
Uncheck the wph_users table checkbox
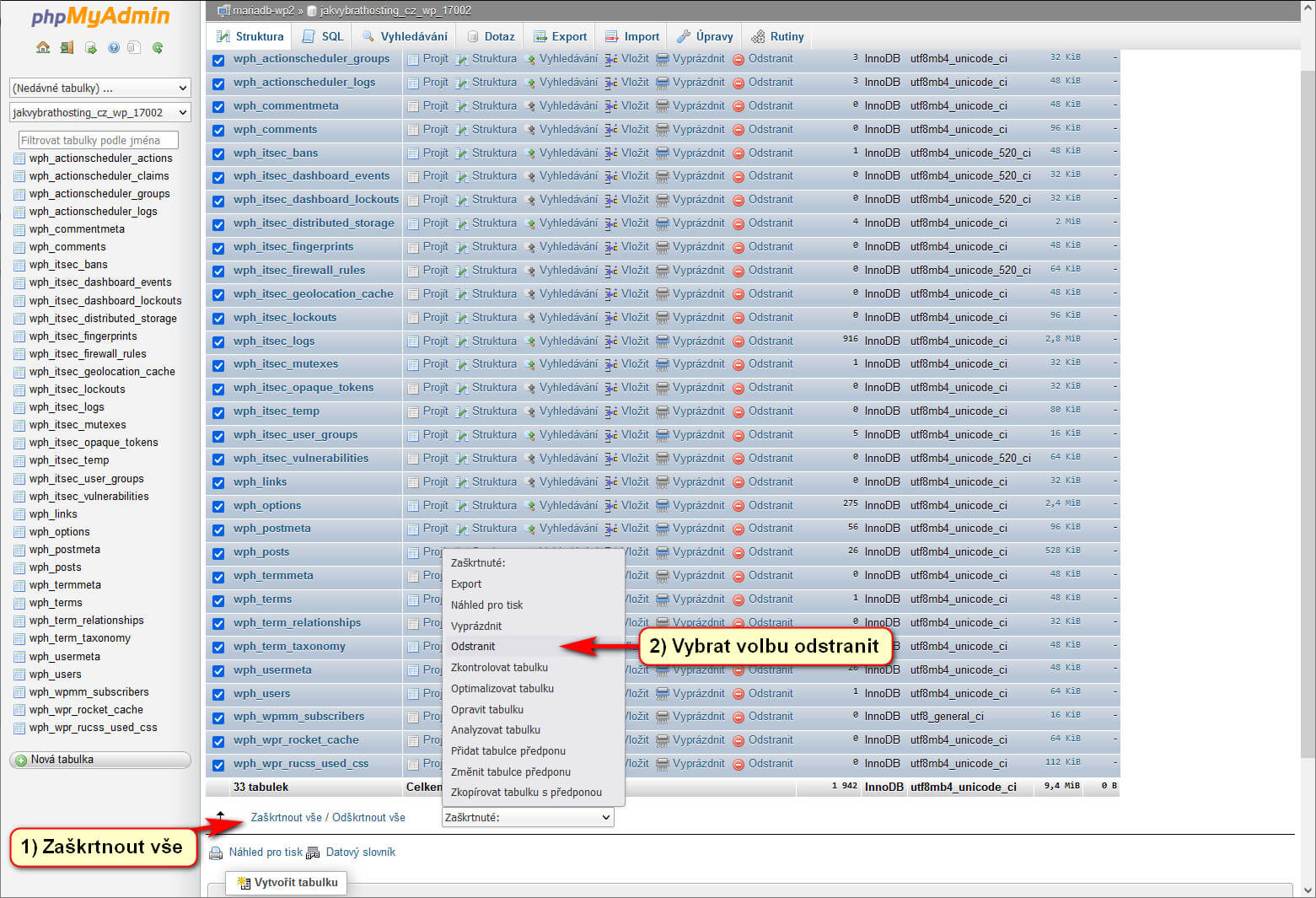[x=218, y=694]
